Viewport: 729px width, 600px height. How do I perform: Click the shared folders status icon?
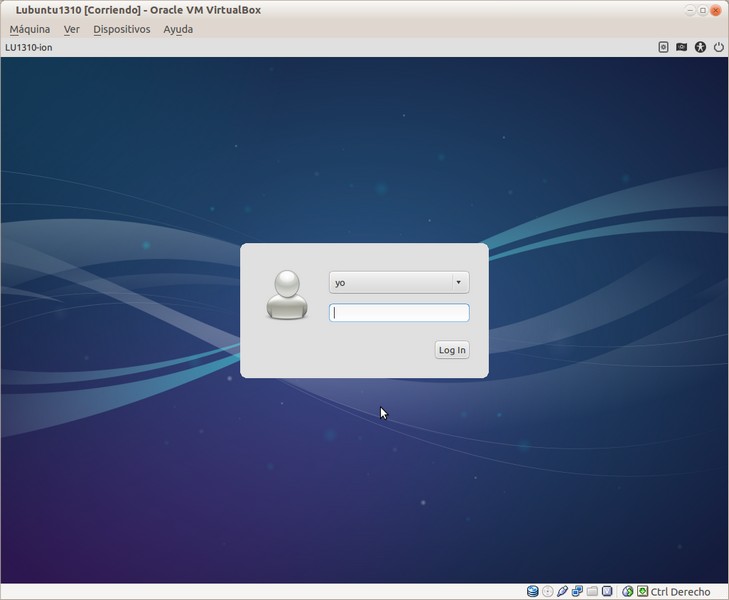pos(592,591)
